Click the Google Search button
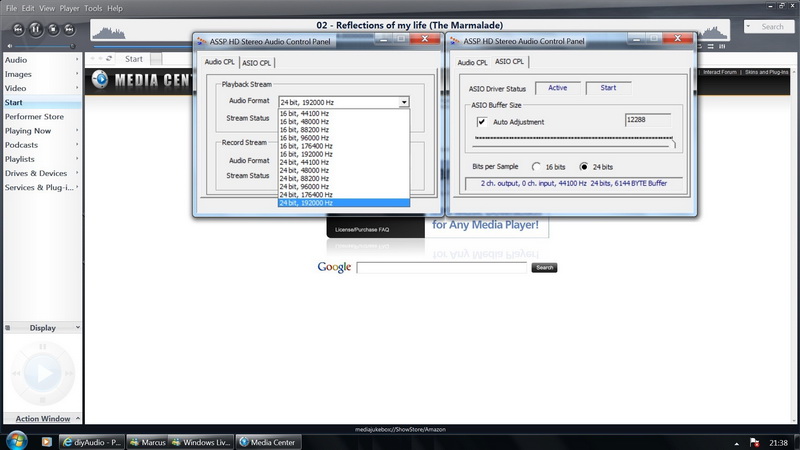800x450 pixels. click(x=544, y=268)
